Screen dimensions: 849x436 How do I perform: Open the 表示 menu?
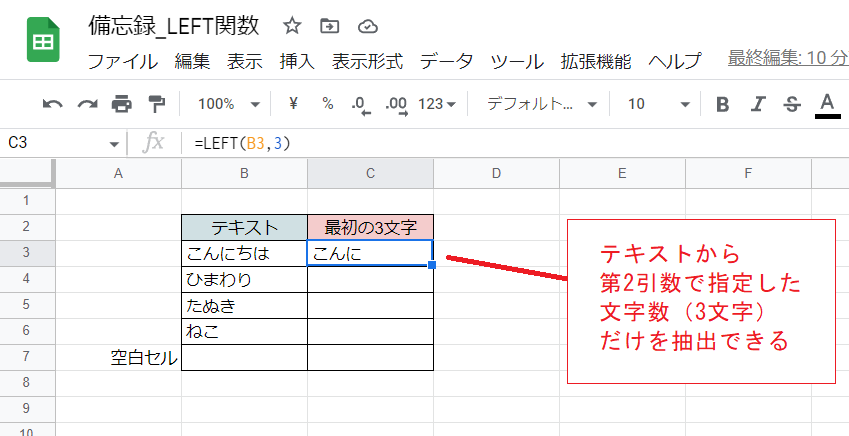click(x=245, y=61)
